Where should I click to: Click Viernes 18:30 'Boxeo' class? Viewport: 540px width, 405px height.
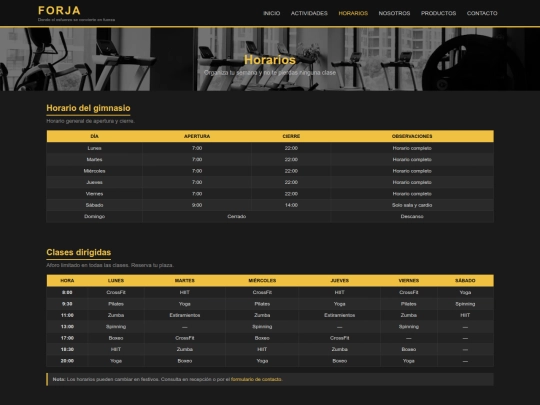coord(409,349)
